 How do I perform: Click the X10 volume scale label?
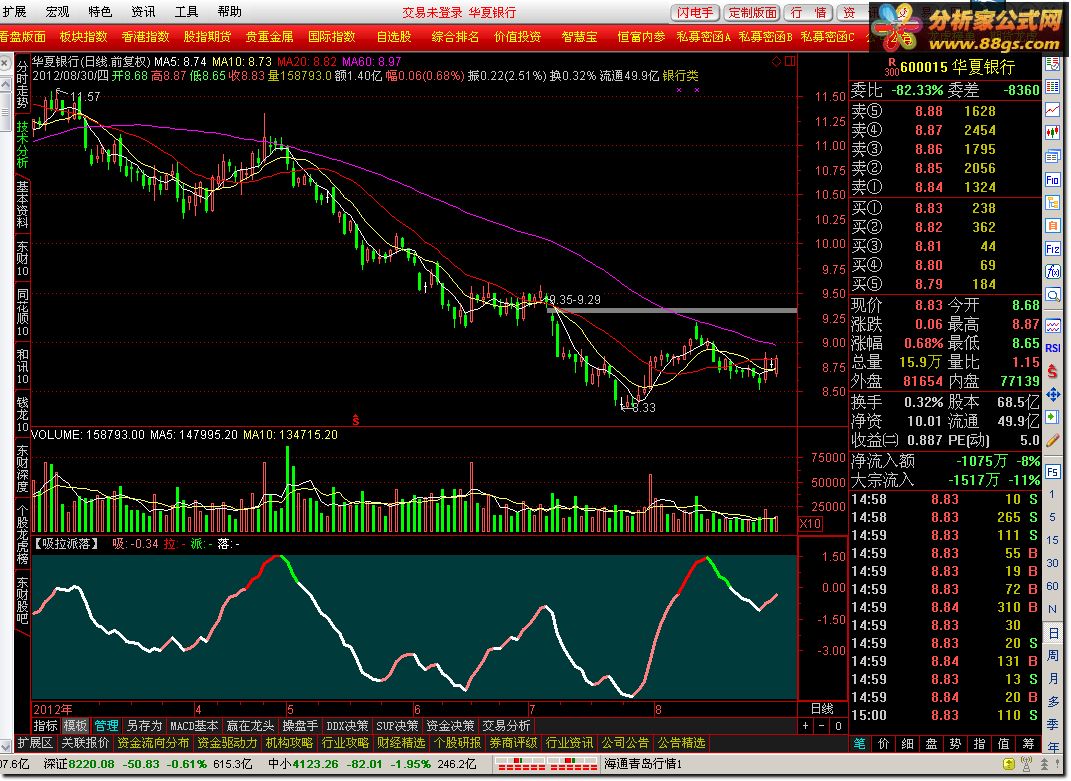pos(811,524)
